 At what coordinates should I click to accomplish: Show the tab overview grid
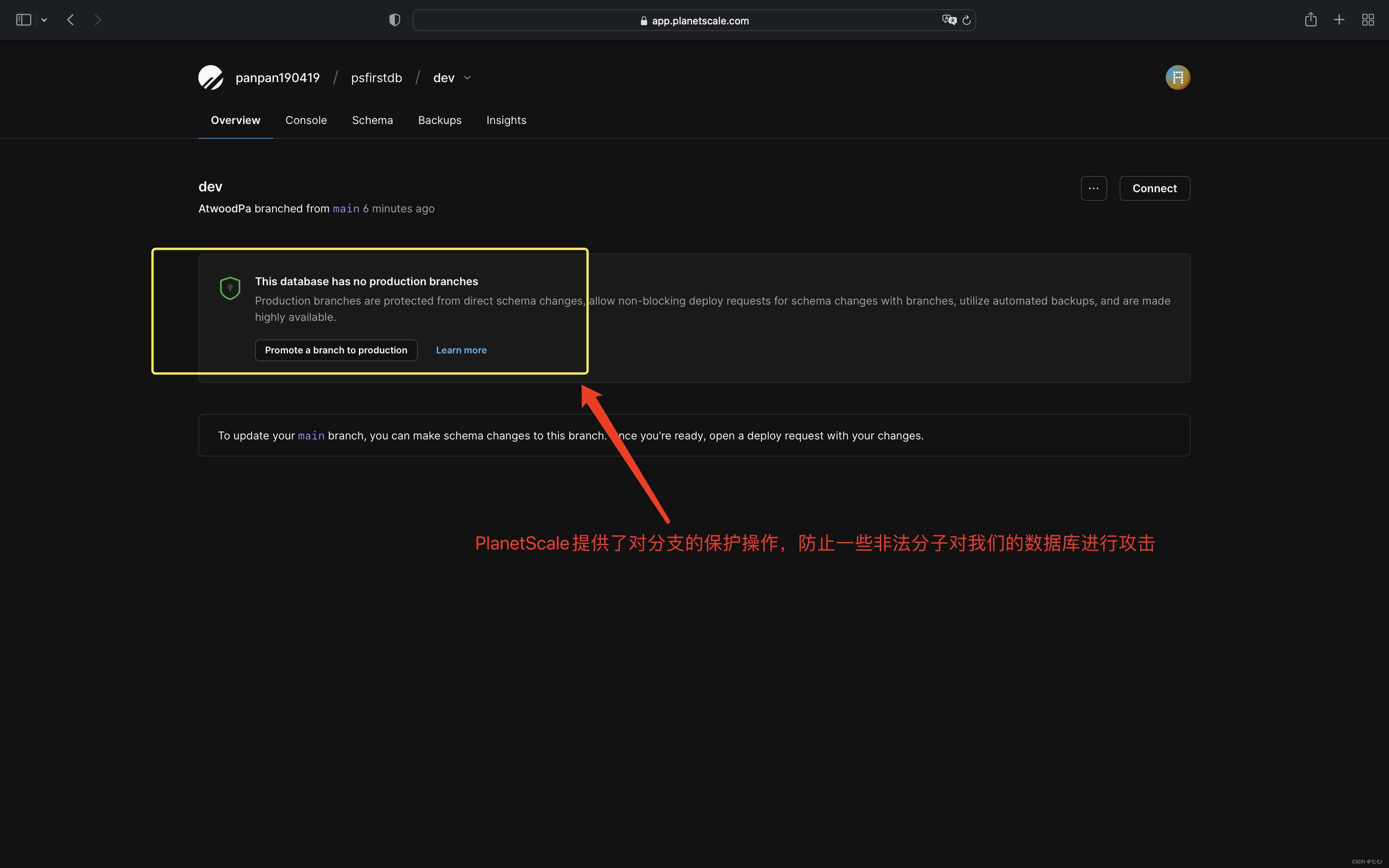[1368, 20]
